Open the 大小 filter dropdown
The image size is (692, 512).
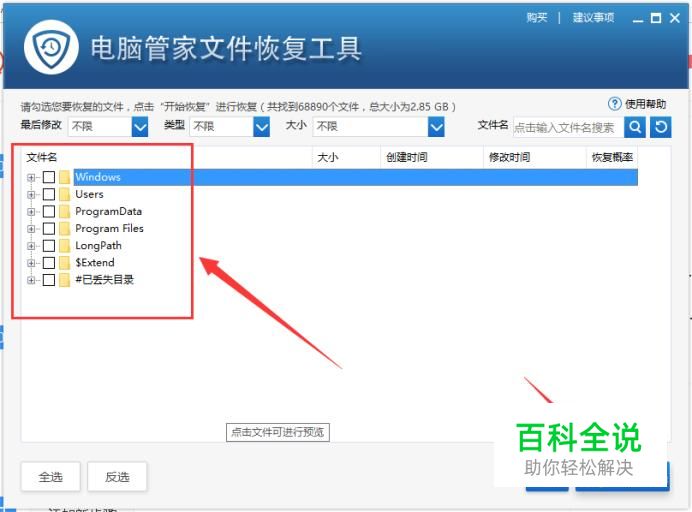pyautogui.click(x=436, y=127)
